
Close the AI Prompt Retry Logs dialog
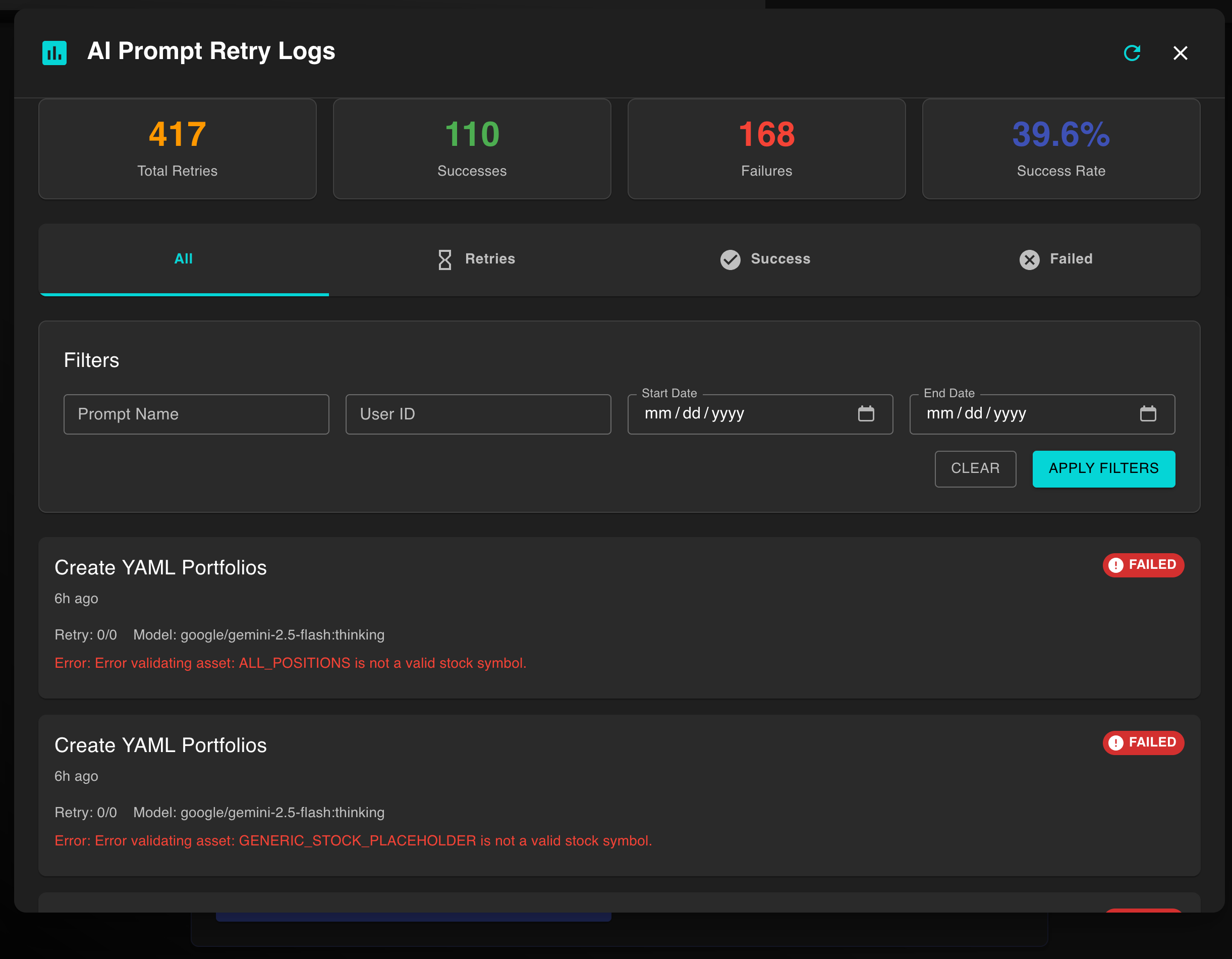1180,52
